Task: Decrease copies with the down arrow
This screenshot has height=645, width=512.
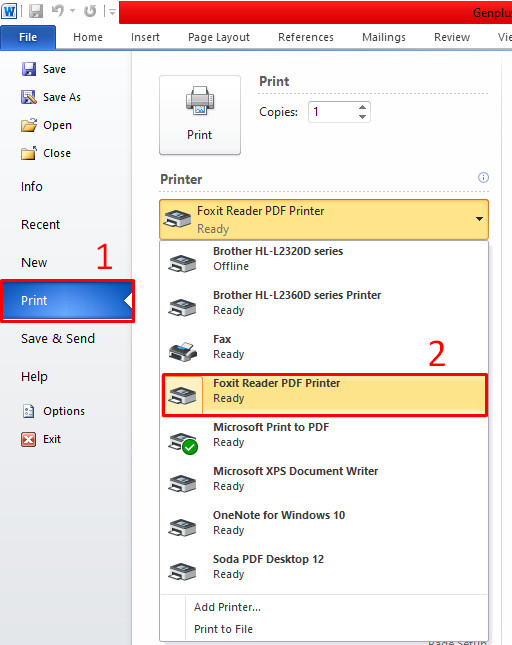Action: click(x=362, y=117)
